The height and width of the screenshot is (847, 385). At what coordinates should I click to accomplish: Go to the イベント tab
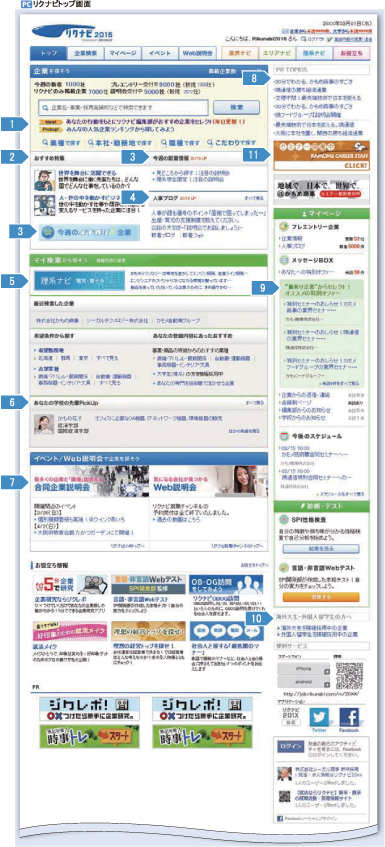[160, 53]
